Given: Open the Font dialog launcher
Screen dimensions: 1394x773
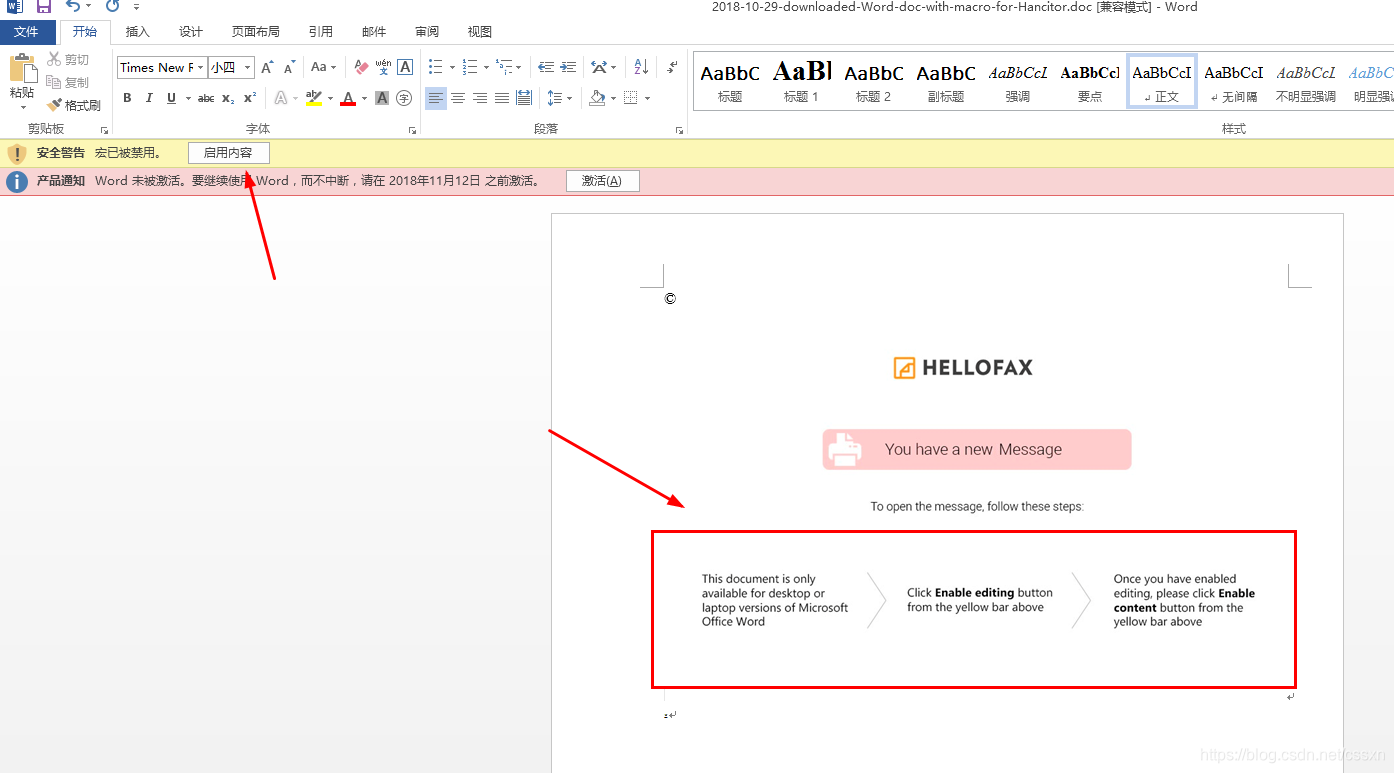Looking at the screenshot, I should click(412, 130).
